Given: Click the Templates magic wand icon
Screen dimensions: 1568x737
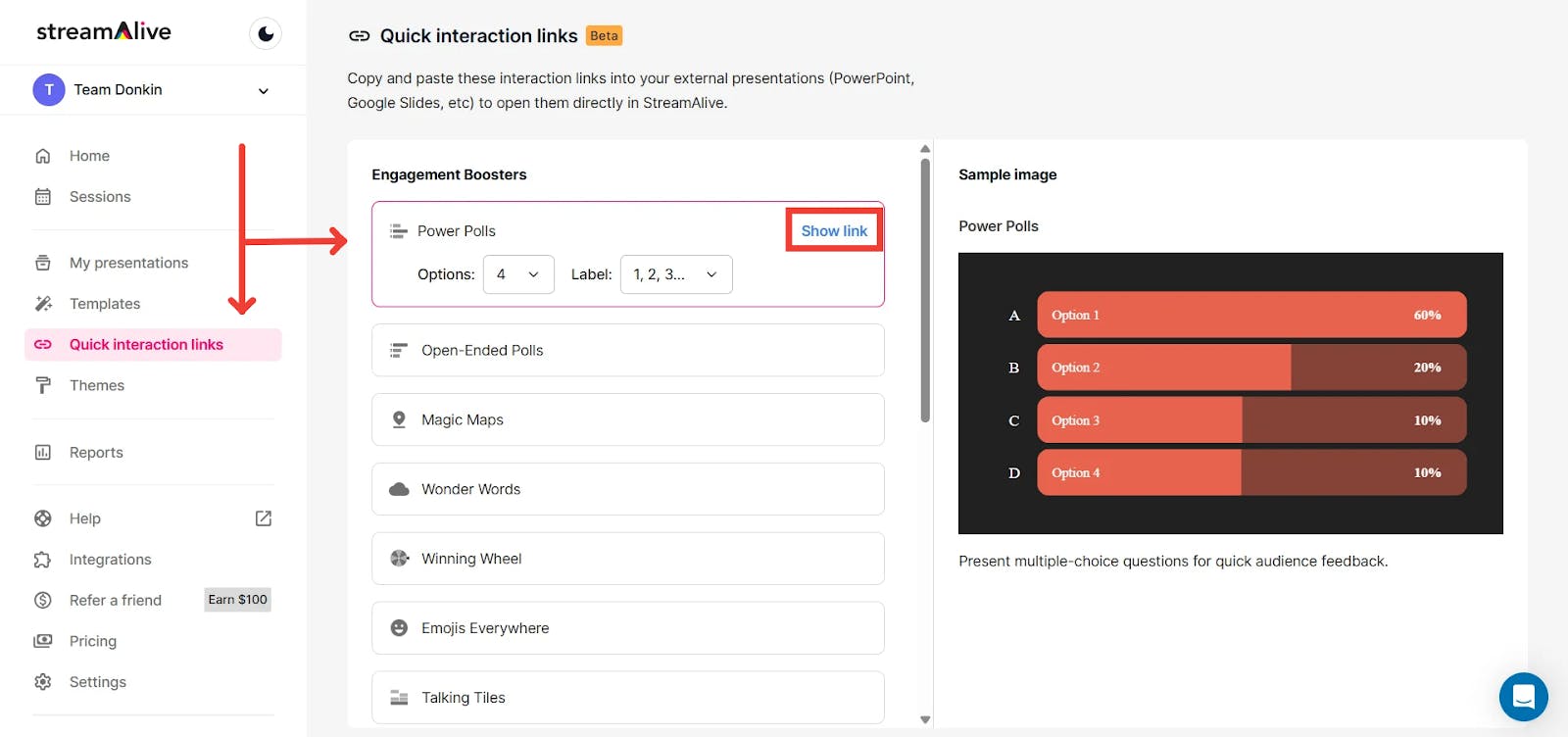Looking at the screenshot, I should pyautogui.click(x=43, y=304).
